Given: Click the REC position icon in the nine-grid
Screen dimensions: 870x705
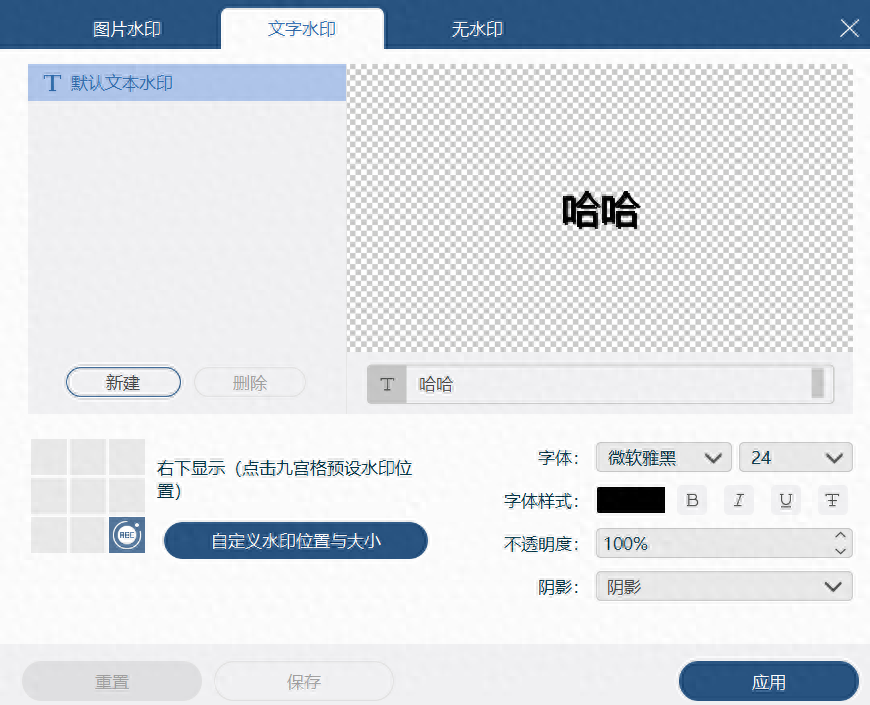Looking at the screenshot, I should click(127, 536).
